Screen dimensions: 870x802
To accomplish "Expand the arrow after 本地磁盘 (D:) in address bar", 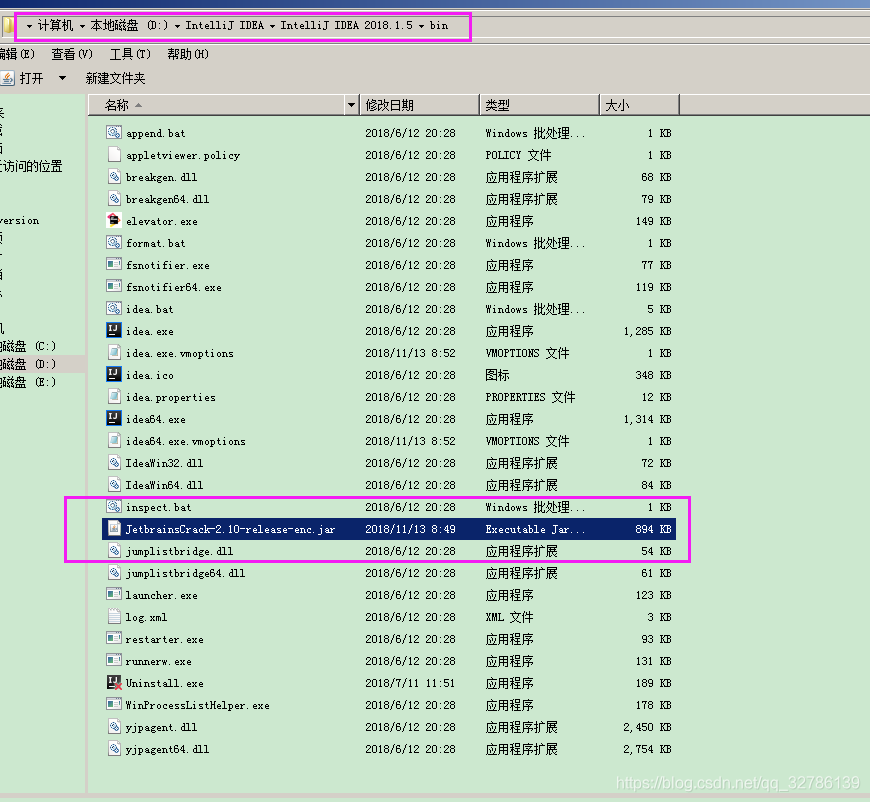I will (178, 26).
